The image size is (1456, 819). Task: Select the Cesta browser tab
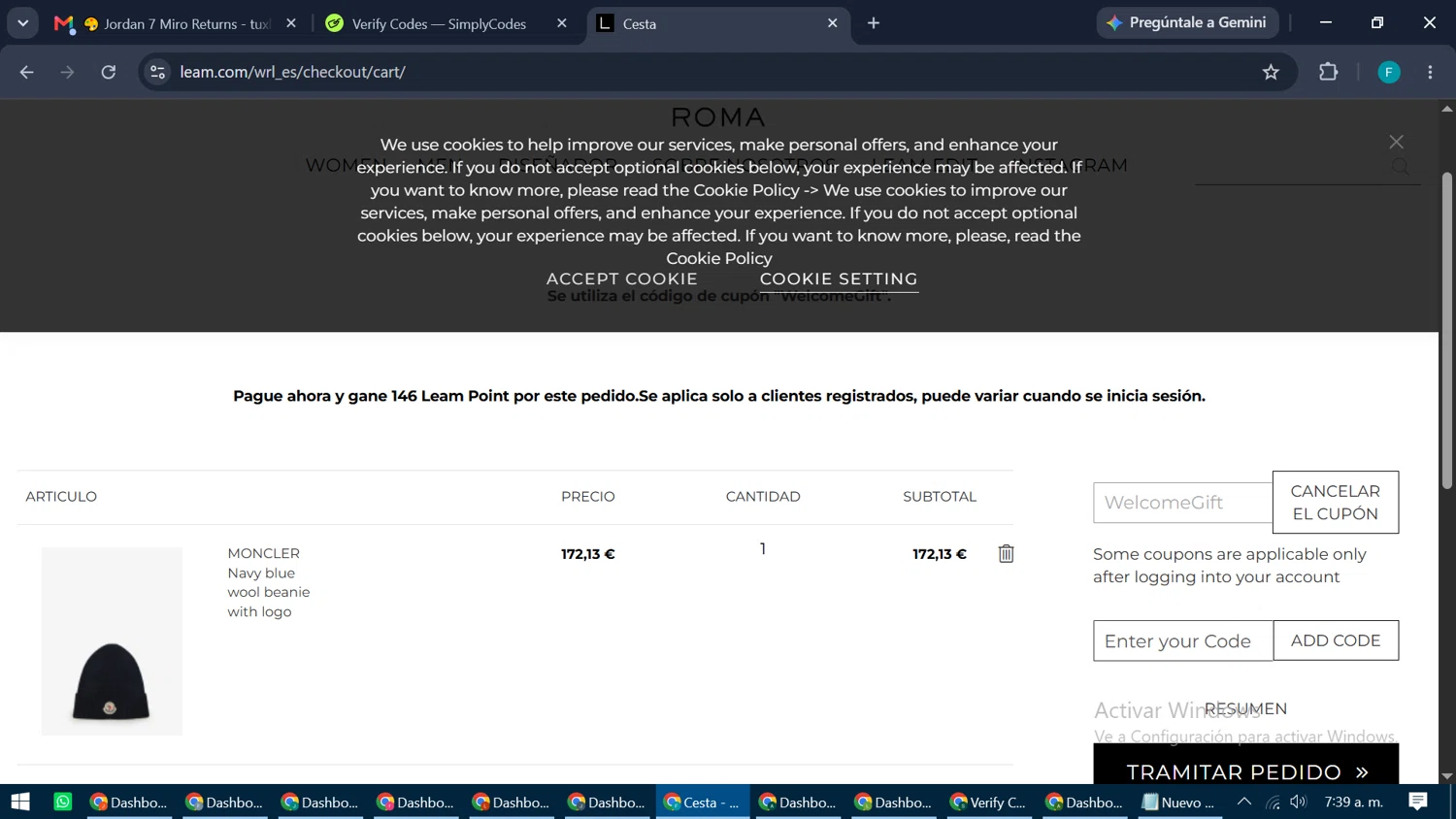coord(718,23)
